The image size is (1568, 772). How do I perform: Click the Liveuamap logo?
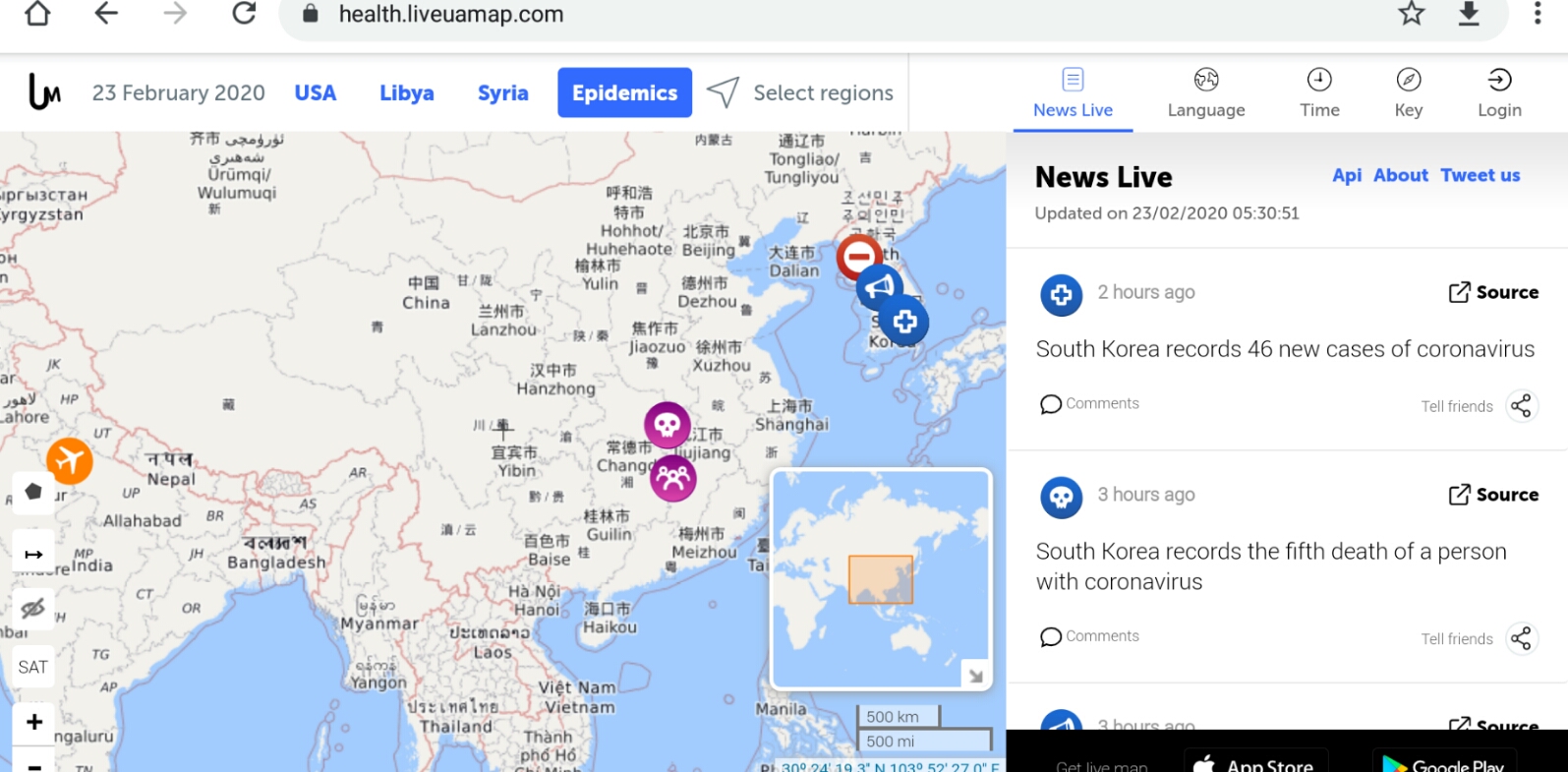pos(45,92)
